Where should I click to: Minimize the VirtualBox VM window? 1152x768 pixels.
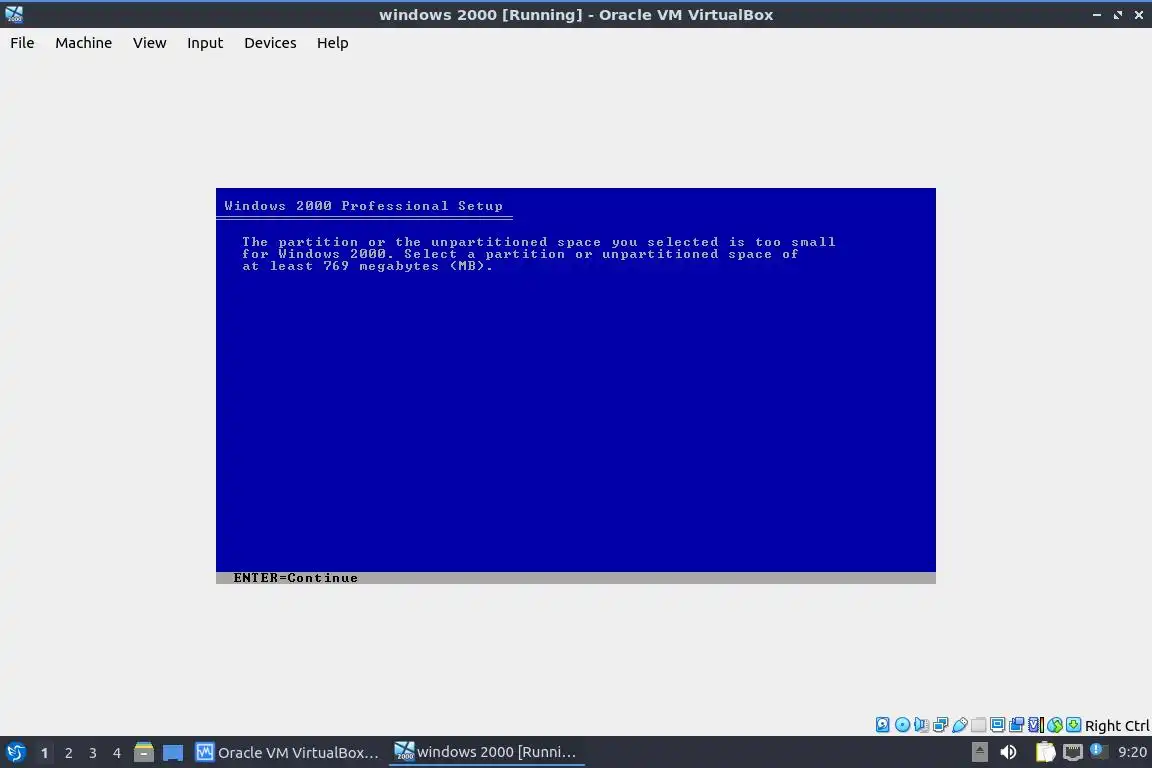click(x=1097, y=15)
